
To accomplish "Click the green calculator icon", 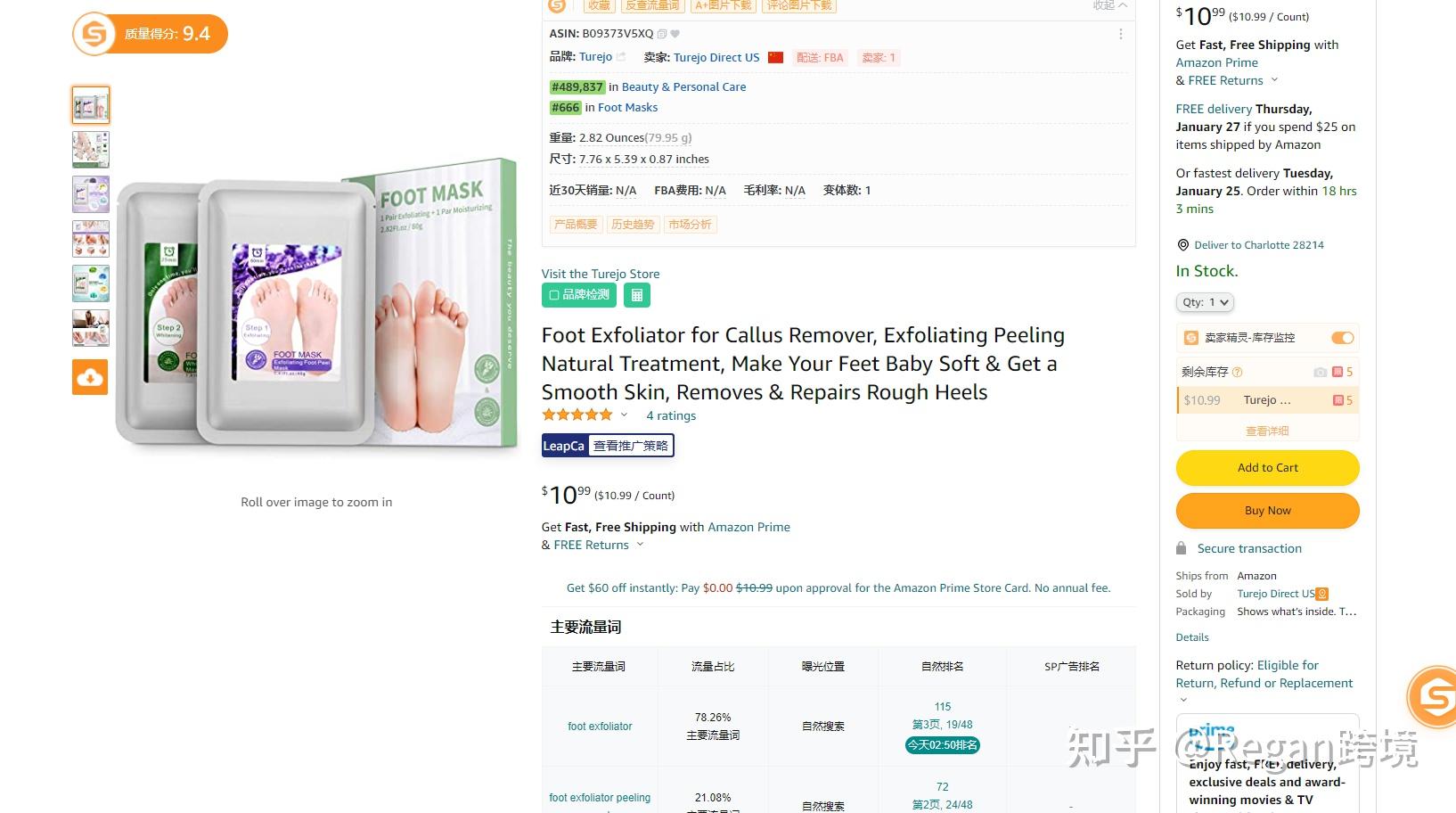I will [636, 295].
